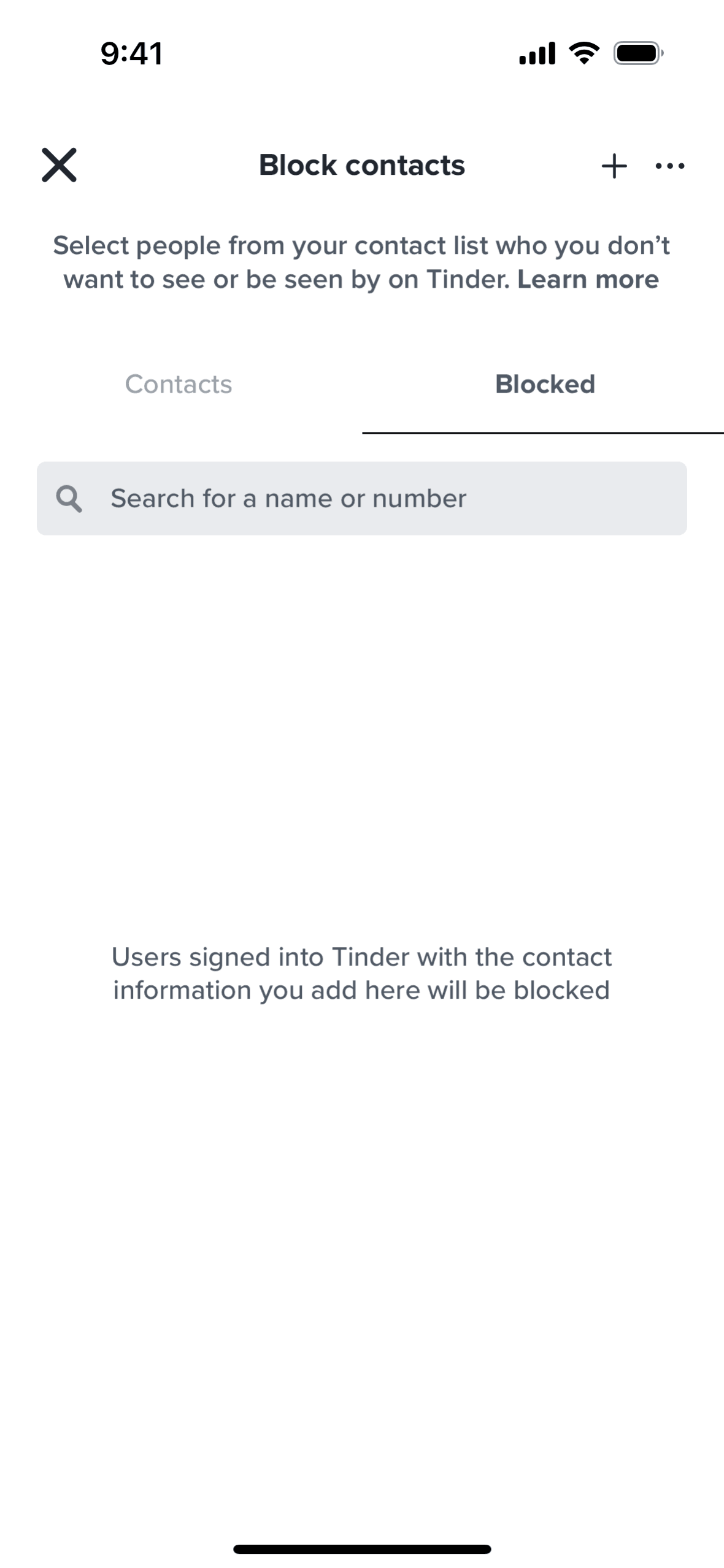
Task: Open the three-dot more options menu
Action: 670,166
